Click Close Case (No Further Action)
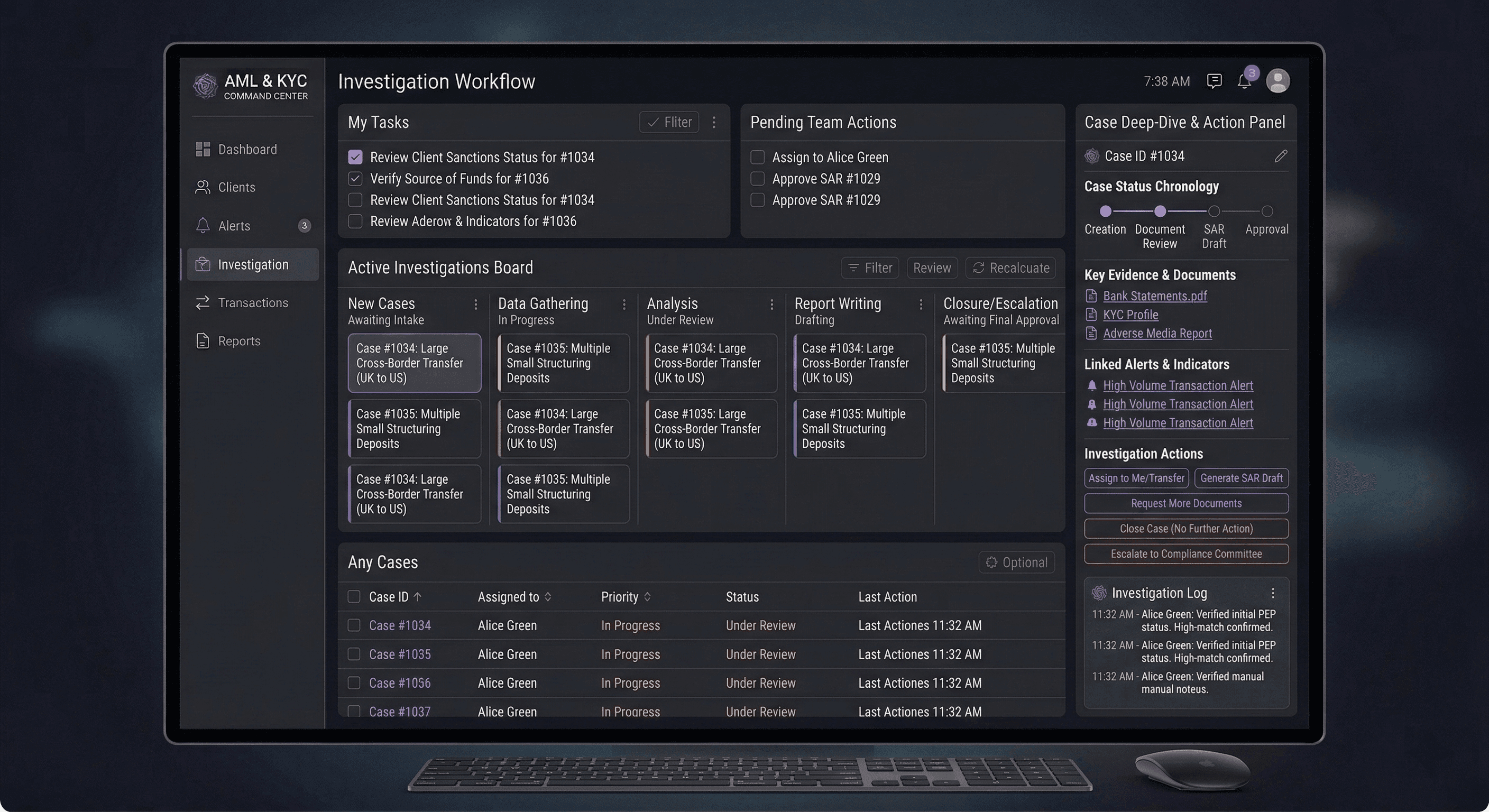This screenshot has height=812, width=1489. (x=1186, y=529)
